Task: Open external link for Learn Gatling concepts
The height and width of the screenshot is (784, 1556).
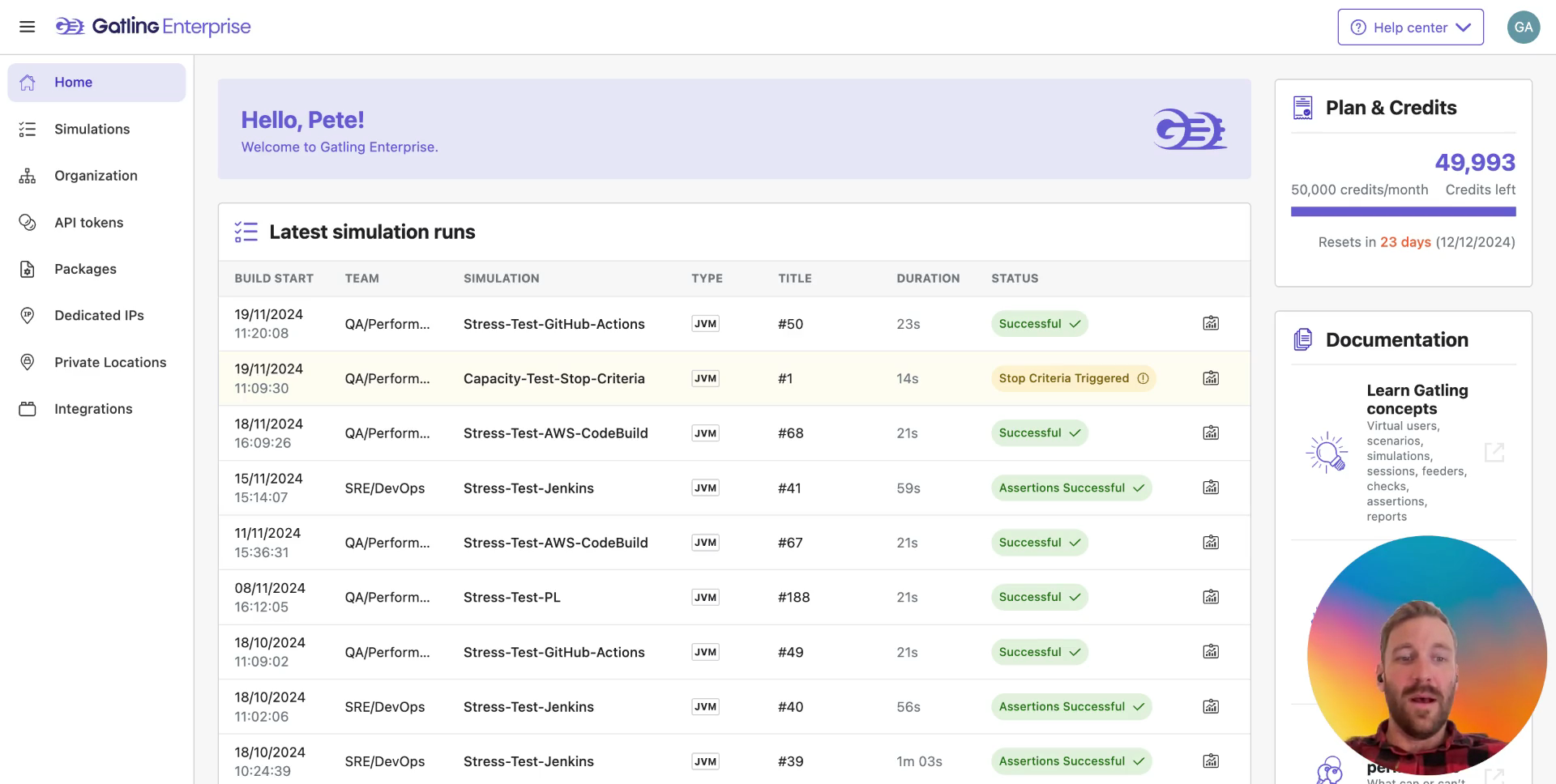Action: 1494,453
